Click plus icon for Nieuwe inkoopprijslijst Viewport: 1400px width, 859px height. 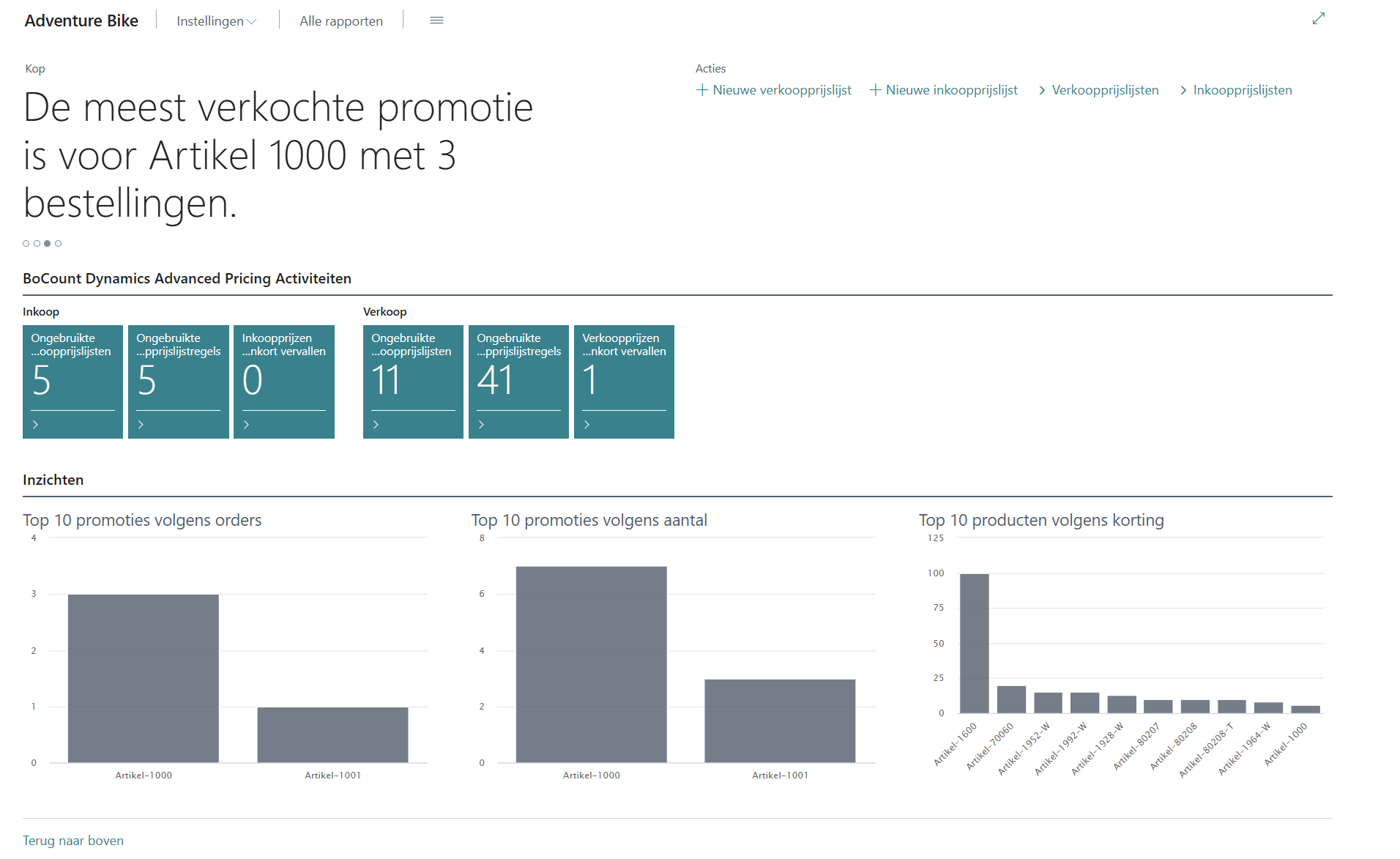pyautogui.click(x=874, y=90)
